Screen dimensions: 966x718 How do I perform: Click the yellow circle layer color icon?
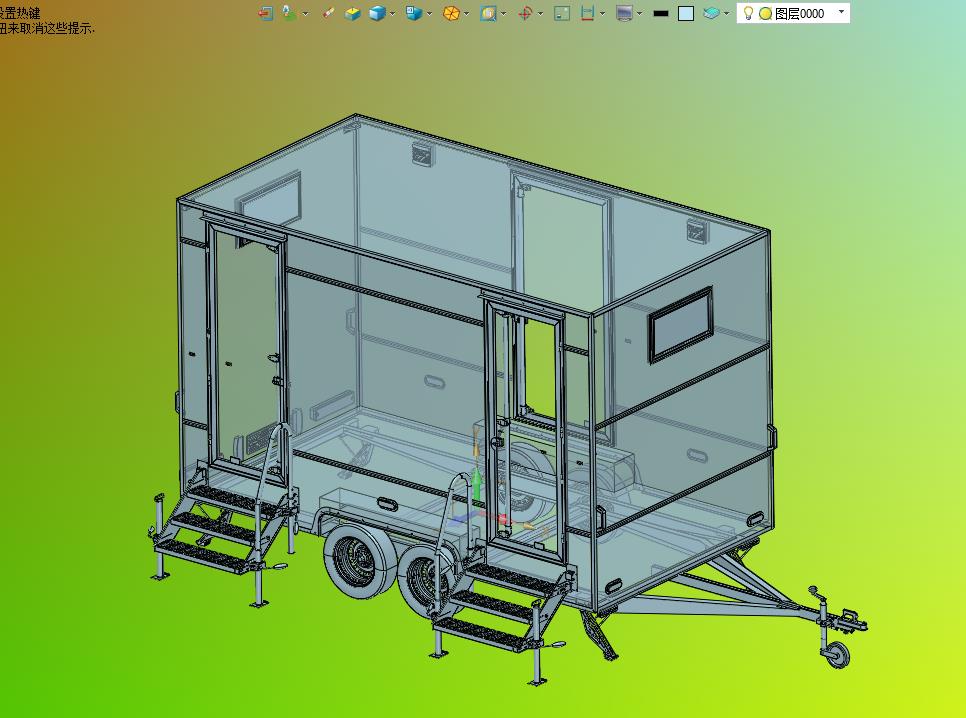[765, 14]
